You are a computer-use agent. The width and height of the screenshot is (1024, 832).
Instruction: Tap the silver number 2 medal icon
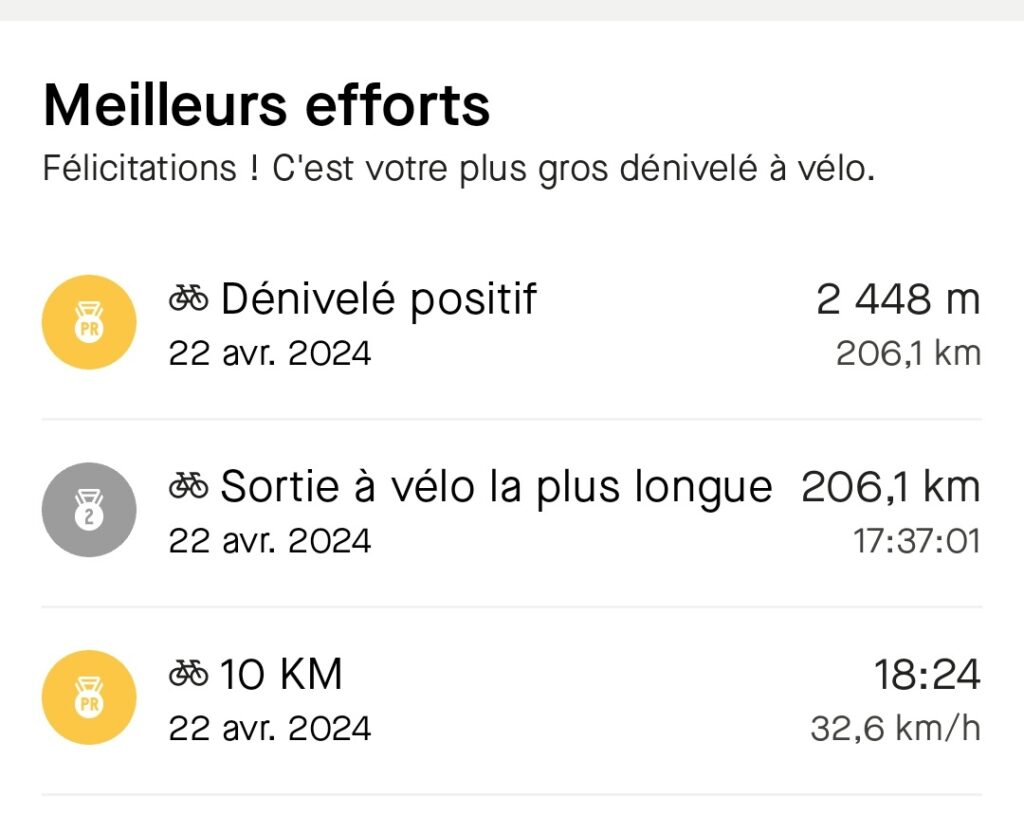pos(89,509)
